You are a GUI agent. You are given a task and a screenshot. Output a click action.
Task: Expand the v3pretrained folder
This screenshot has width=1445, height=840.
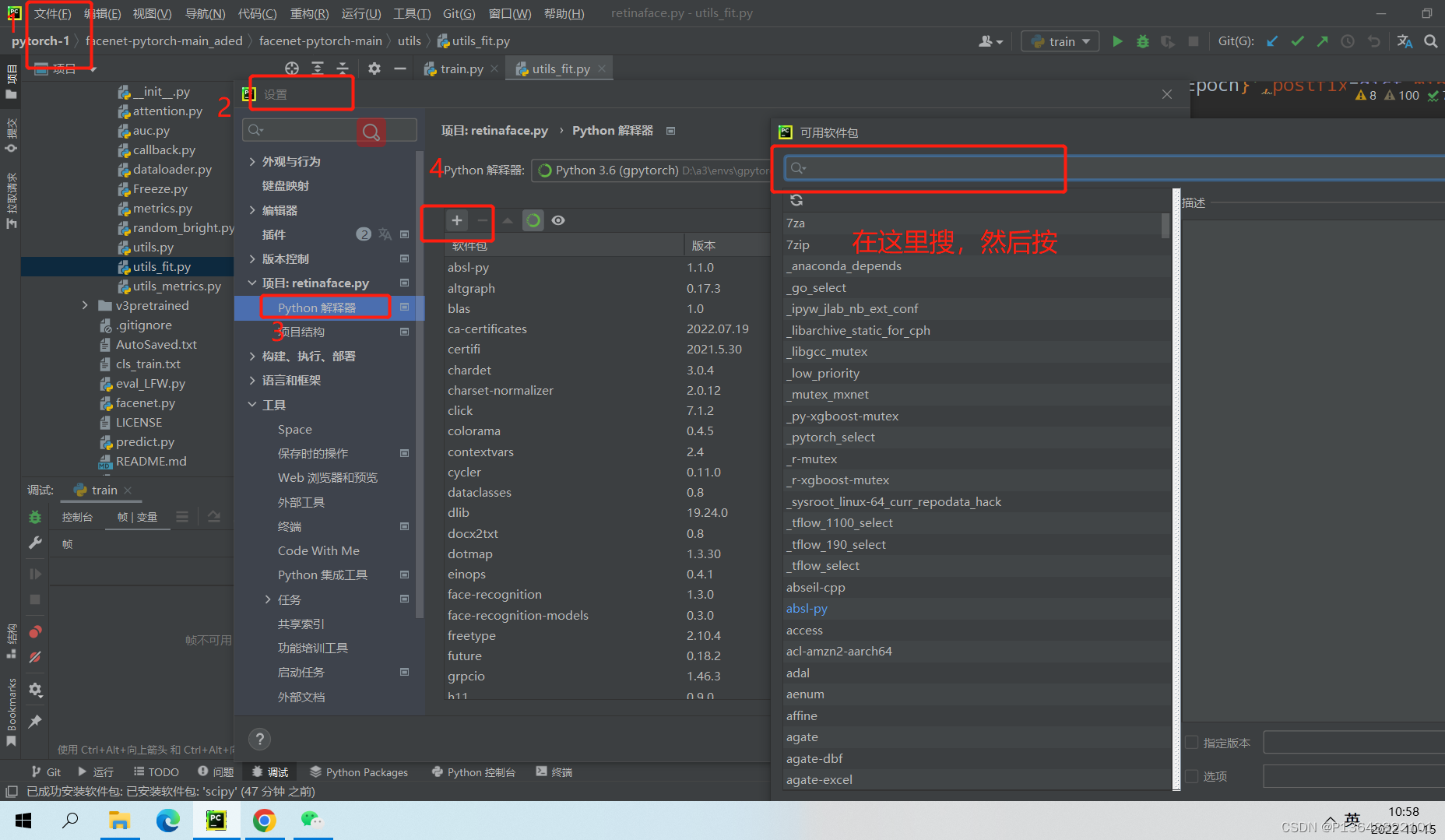(85, 305)
